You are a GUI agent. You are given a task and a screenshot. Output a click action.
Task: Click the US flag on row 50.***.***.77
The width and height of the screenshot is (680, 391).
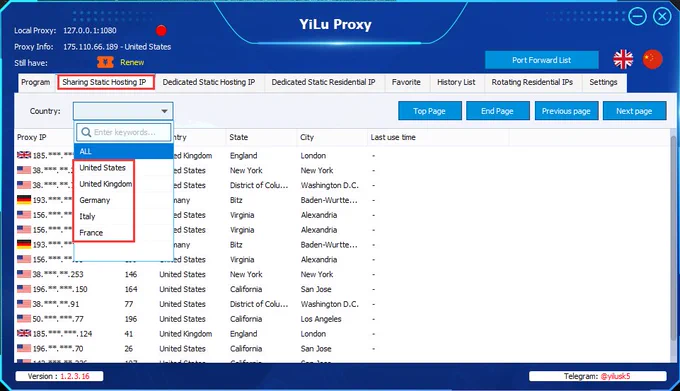(24, 319)
